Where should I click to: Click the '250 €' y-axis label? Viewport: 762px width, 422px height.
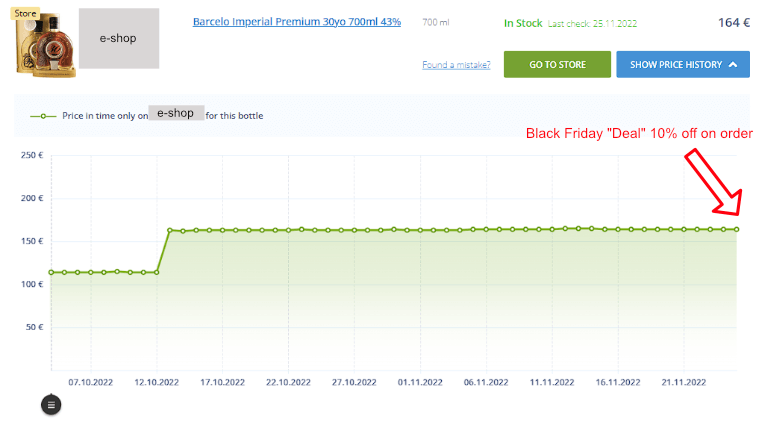tap(32, 155)
